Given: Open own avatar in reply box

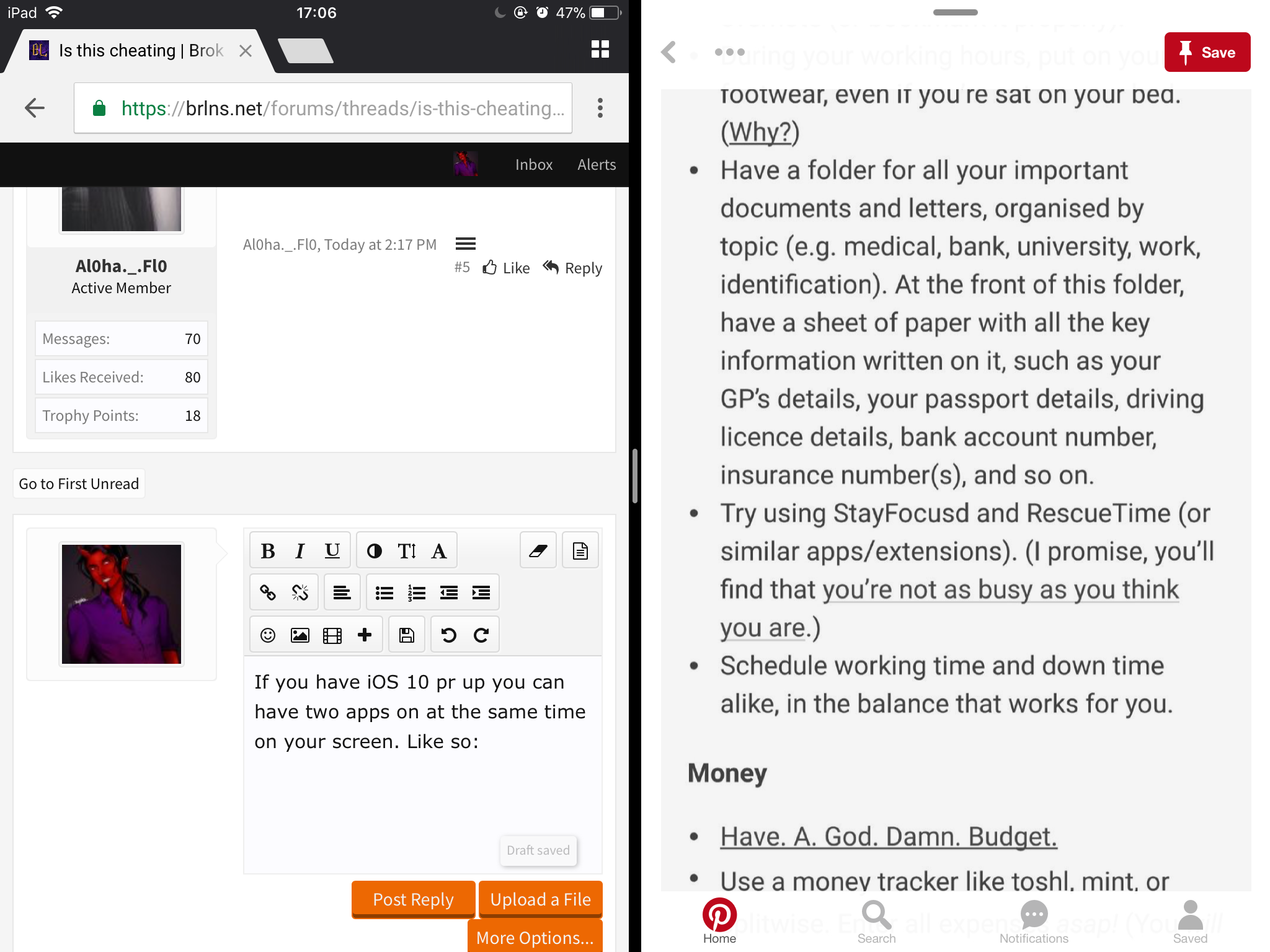Looking at the screenshot, I should click(x=122, y=604).
